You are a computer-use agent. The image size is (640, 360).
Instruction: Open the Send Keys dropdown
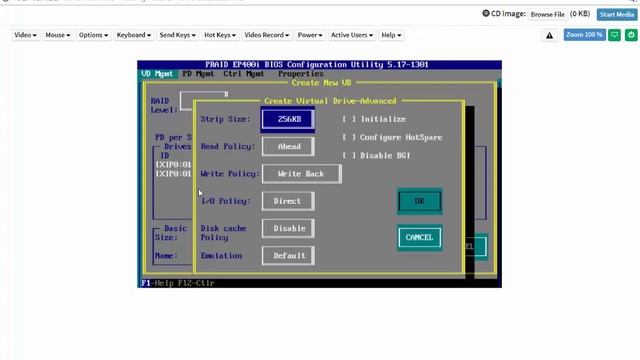177,35
